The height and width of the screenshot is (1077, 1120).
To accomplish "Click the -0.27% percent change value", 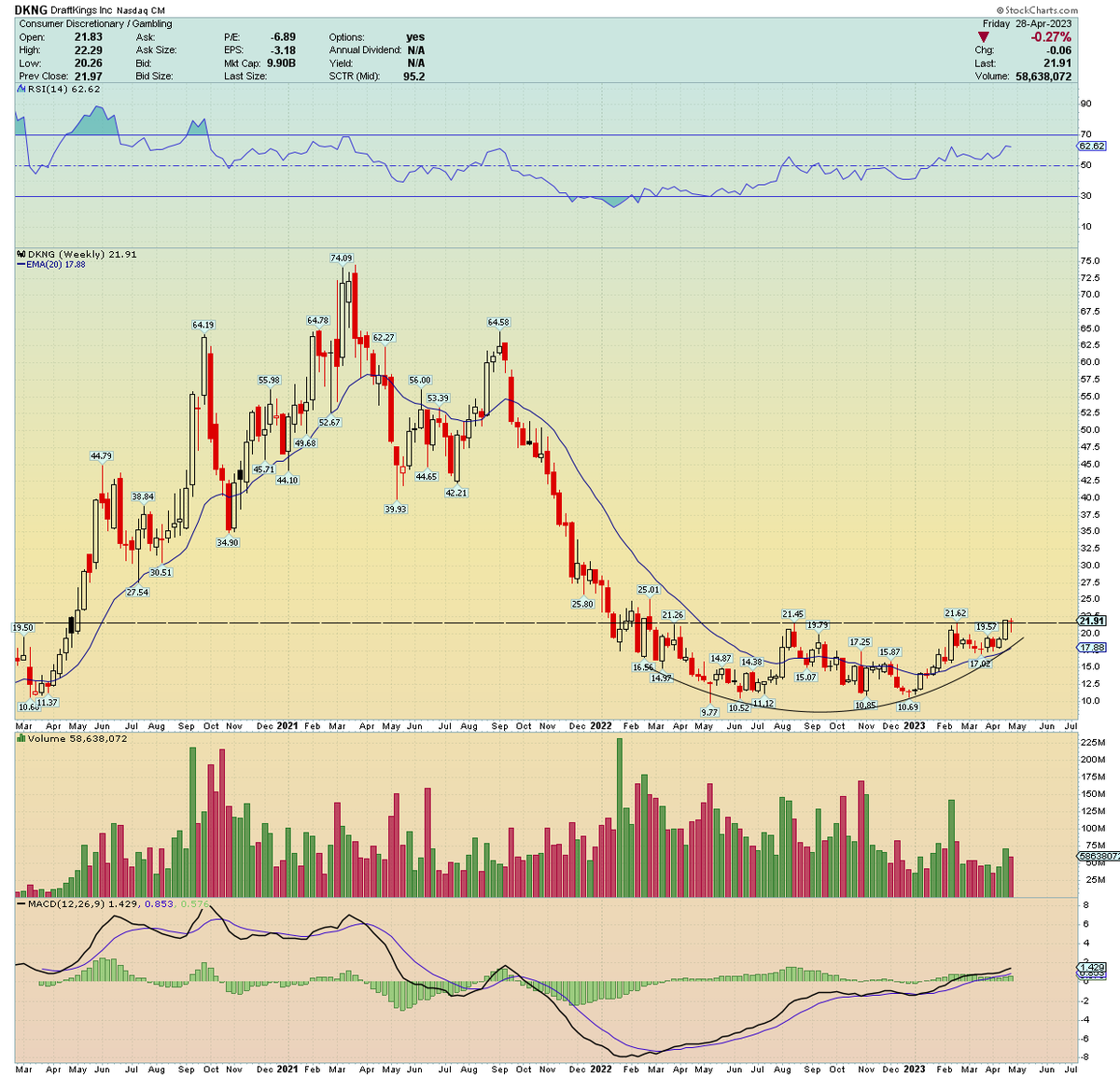I will (x=1051, y=37).
